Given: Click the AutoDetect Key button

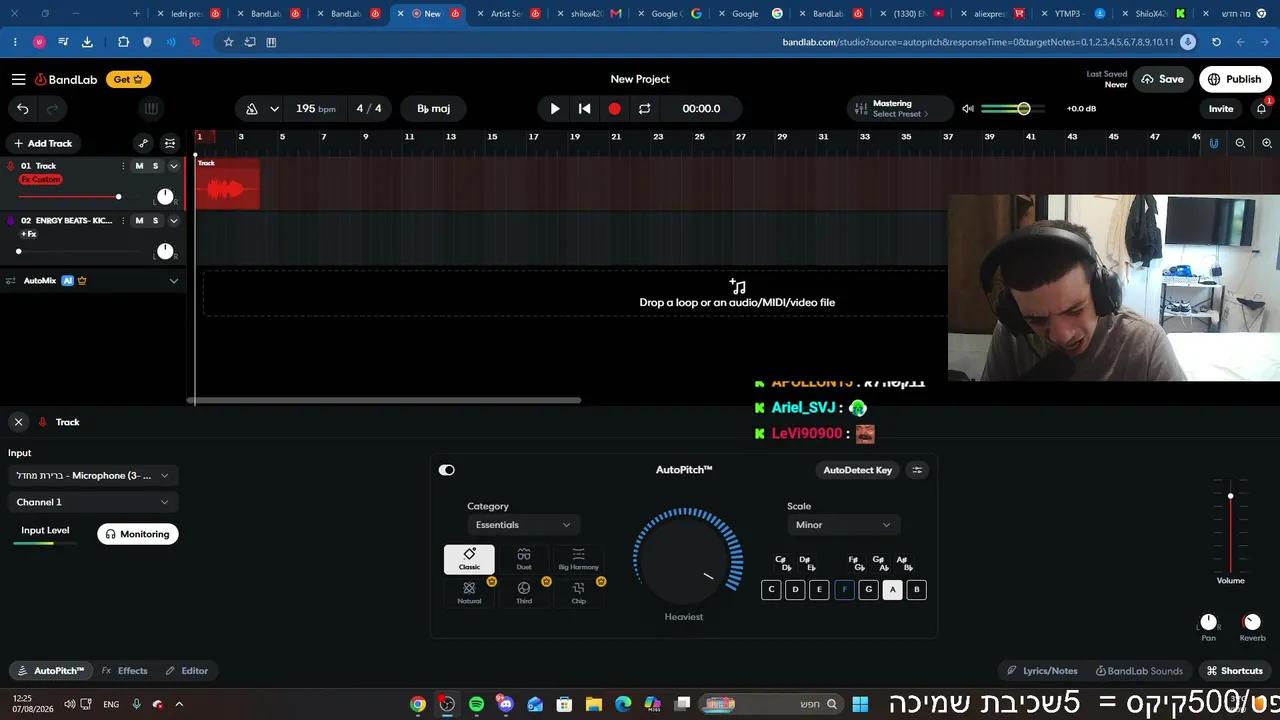Looking at the screenshot, I should (857, 470).
